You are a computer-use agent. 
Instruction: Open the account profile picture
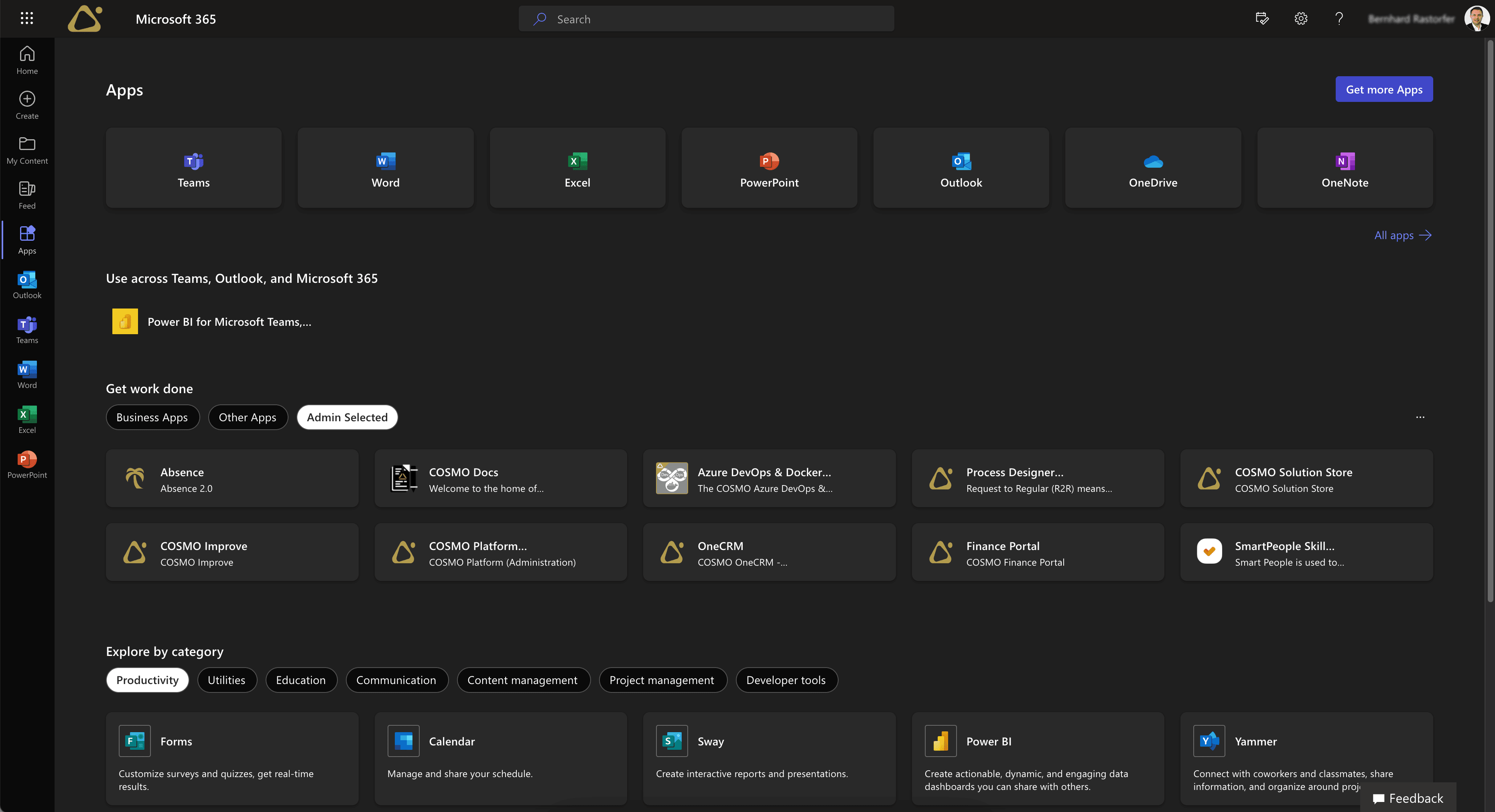pos(1477,18)
